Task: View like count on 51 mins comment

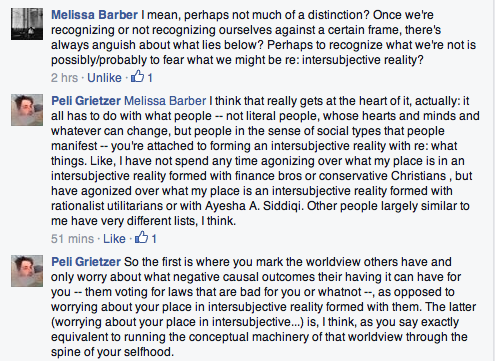Action: [x=154, y=239]
